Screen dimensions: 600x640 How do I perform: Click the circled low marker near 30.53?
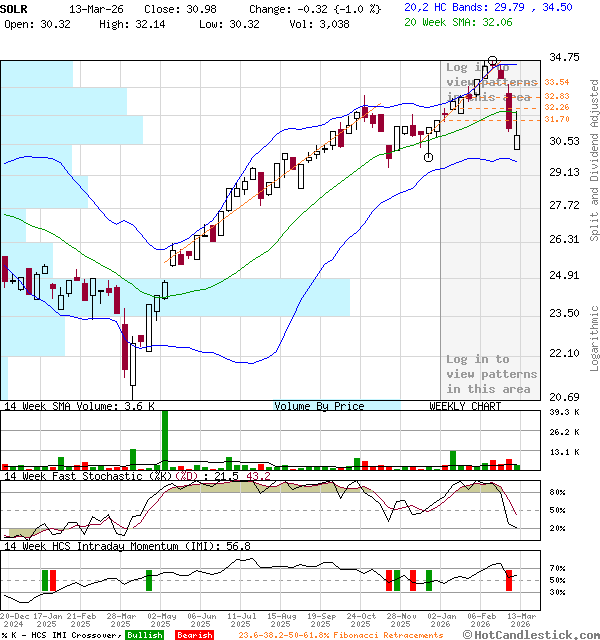428,157
